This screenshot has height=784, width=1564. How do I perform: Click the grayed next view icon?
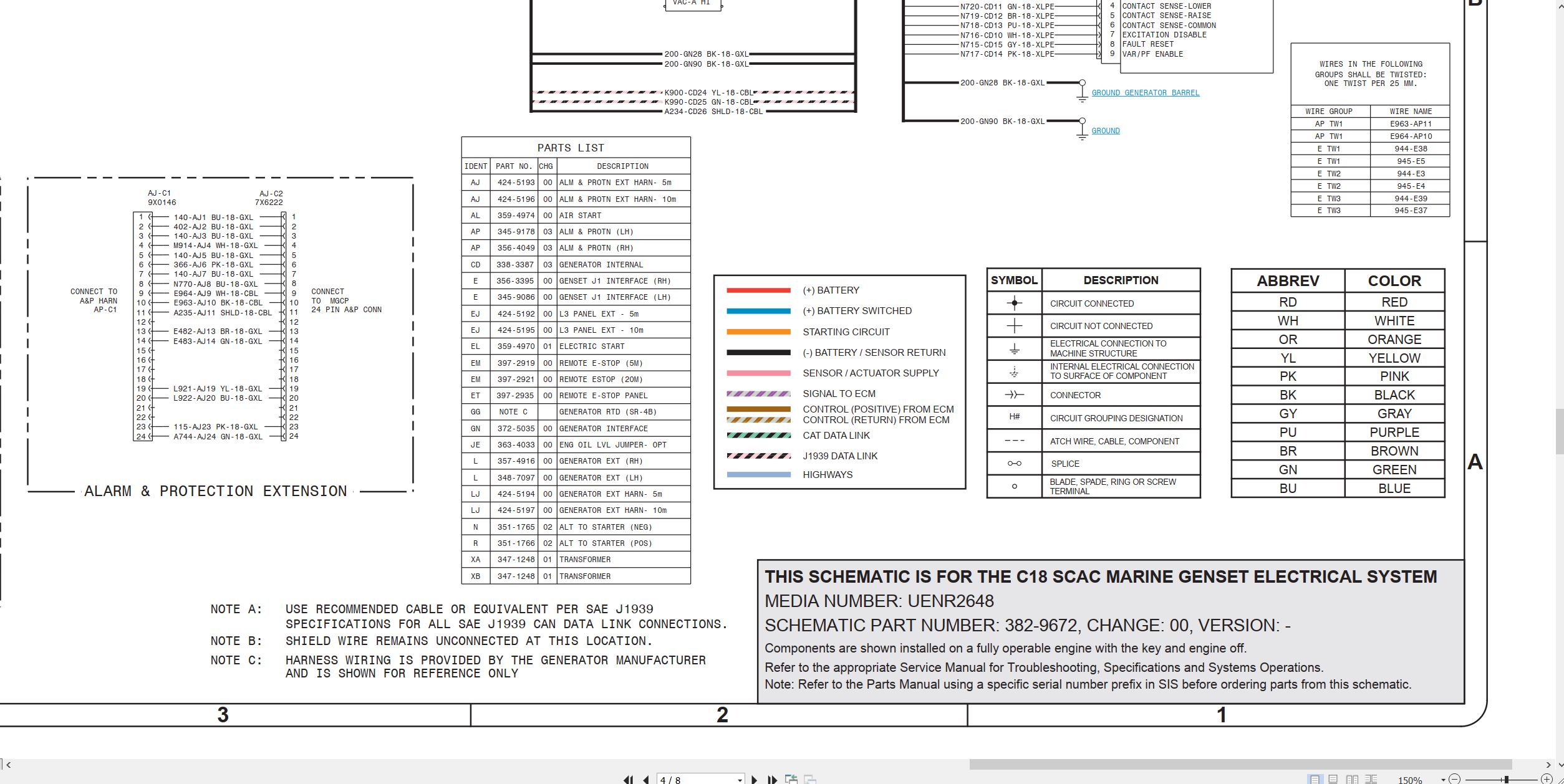[810, 779]
